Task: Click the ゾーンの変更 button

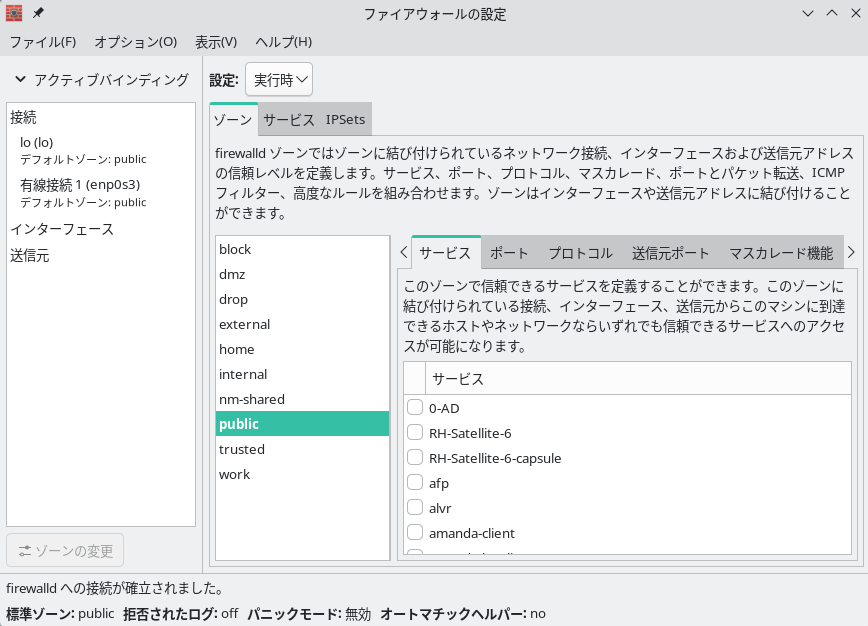Action: [65, 551]
